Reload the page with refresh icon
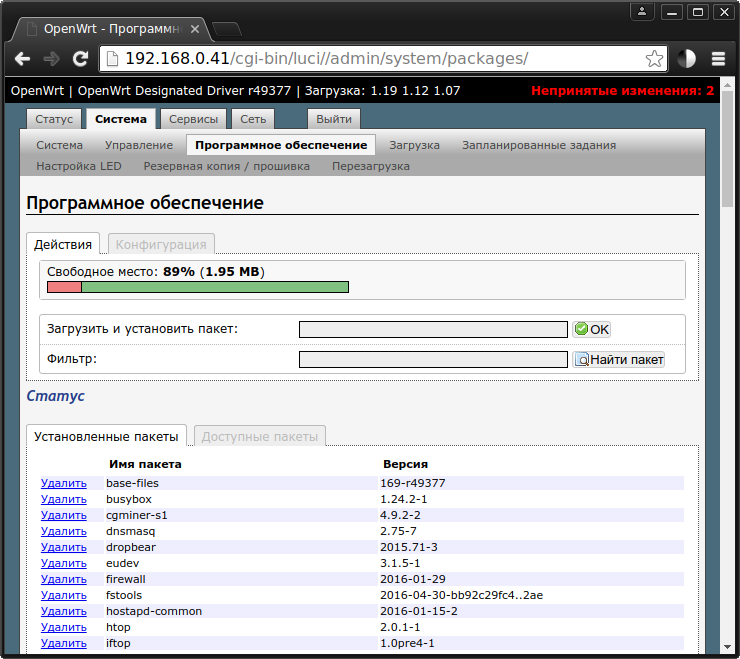 (x=81, y=58)
